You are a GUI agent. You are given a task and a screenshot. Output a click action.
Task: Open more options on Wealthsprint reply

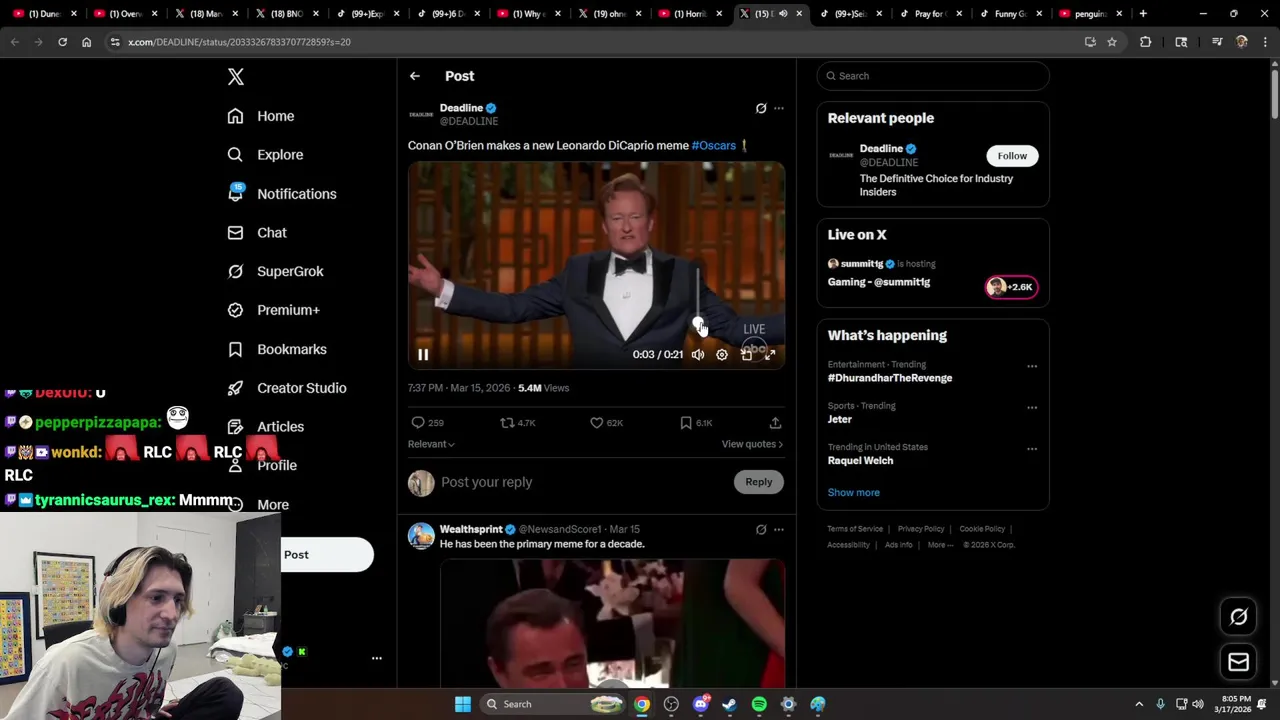click(x=779, y=529)
